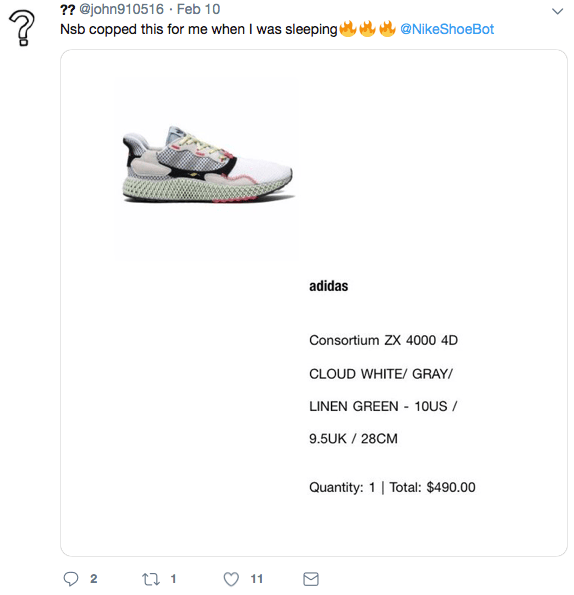Open the @NikeShoeBot mention link
The height and width of the screenshot is (595, 574).
coord(447,29)
